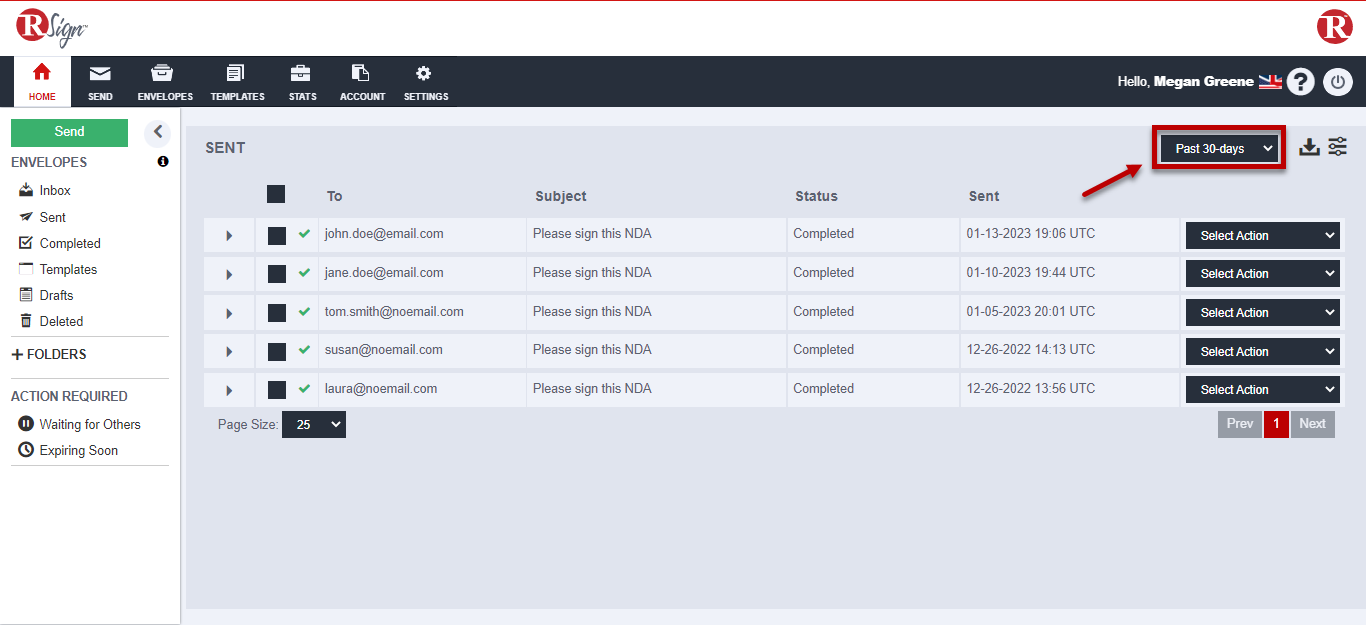
Task: Open the Waiting for Others link
Action: 89,424
